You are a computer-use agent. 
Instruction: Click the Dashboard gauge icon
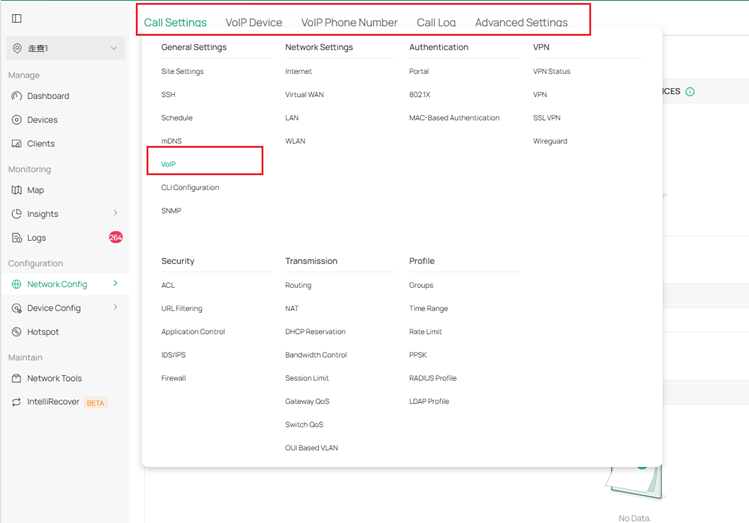tap(17, 96)
